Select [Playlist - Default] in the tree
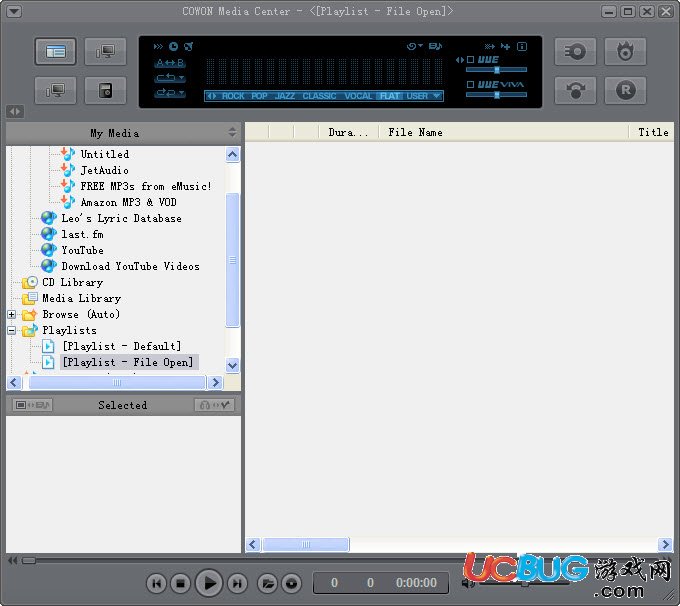 click(x=121, y=346)
